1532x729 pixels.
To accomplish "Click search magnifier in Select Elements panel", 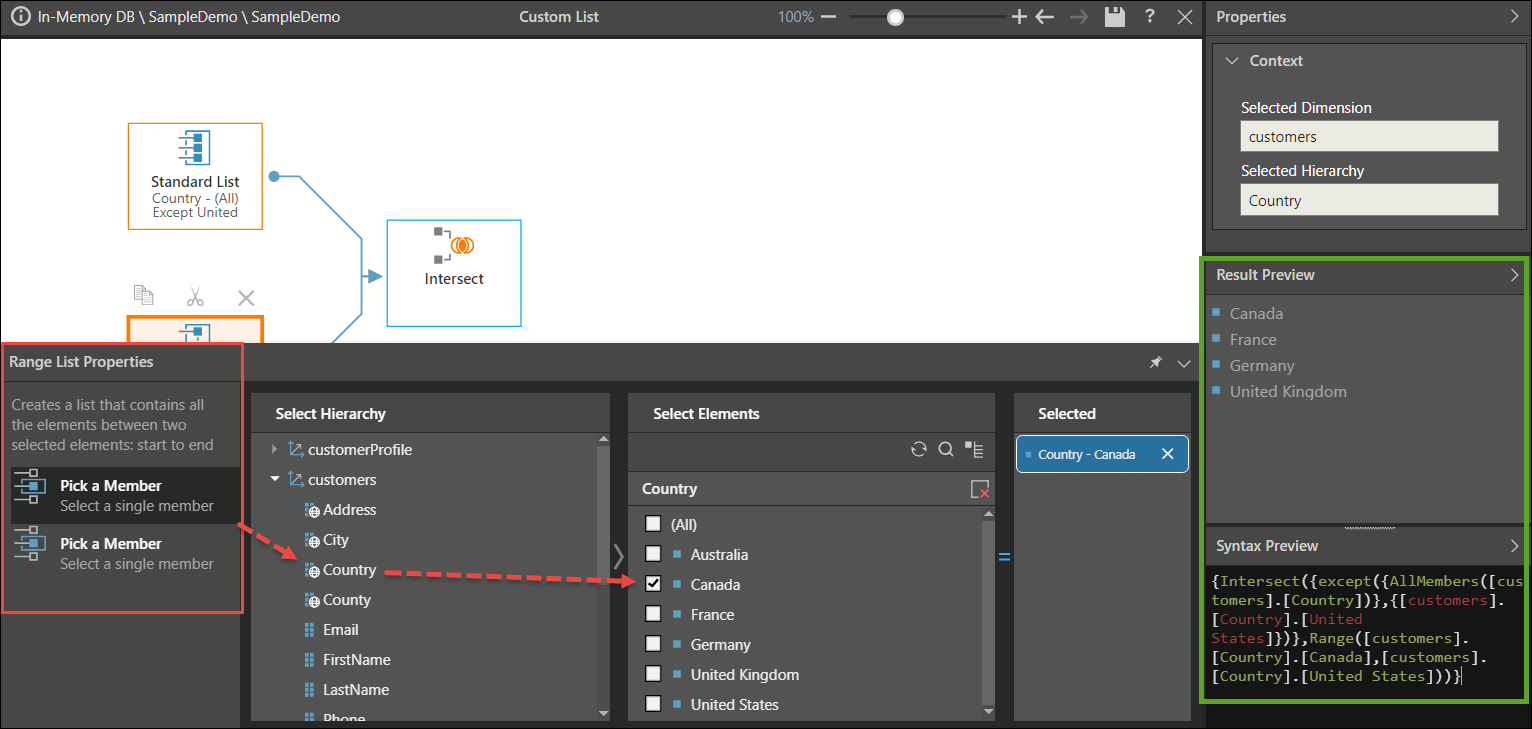I will click(x=945, y=450).
